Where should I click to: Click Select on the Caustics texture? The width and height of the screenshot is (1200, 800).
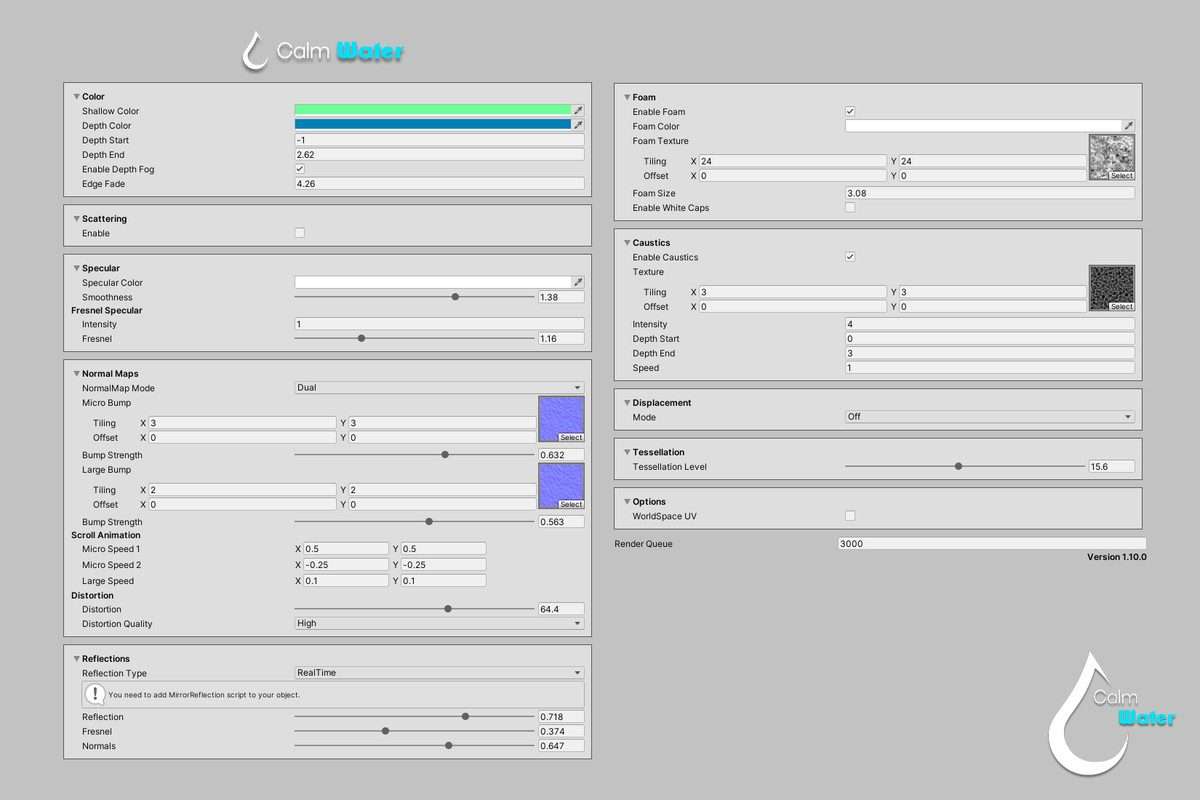click(1122, 307)
